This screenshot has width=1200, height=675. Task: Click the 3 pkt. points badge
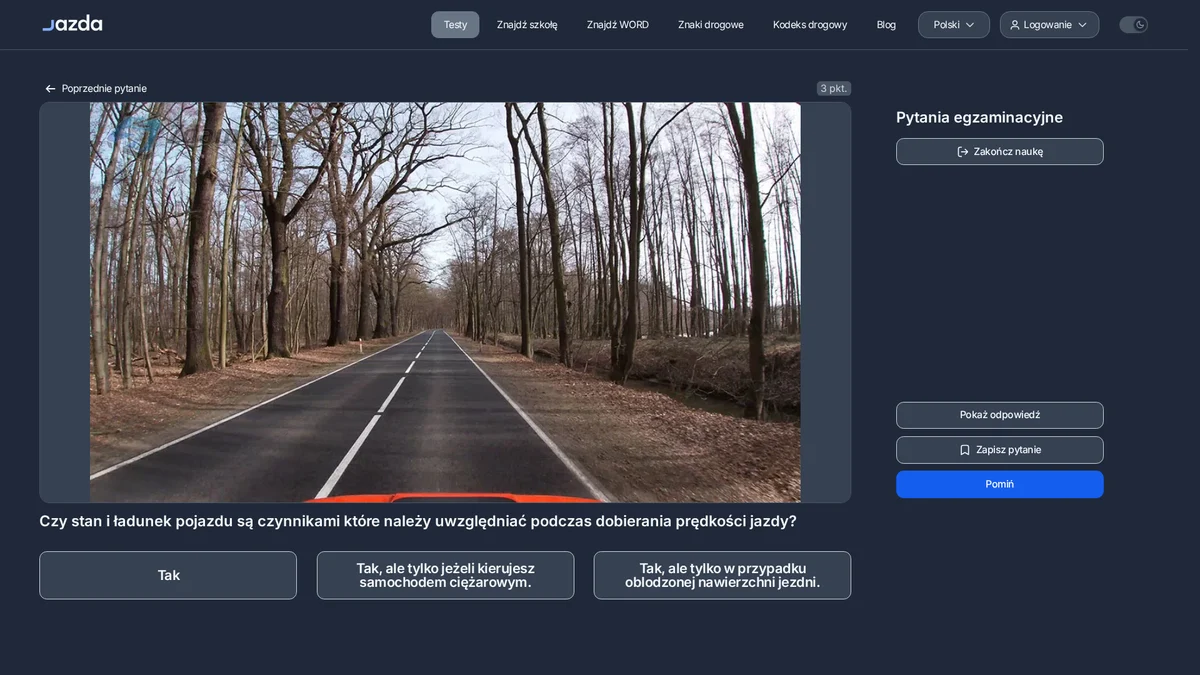834,88
